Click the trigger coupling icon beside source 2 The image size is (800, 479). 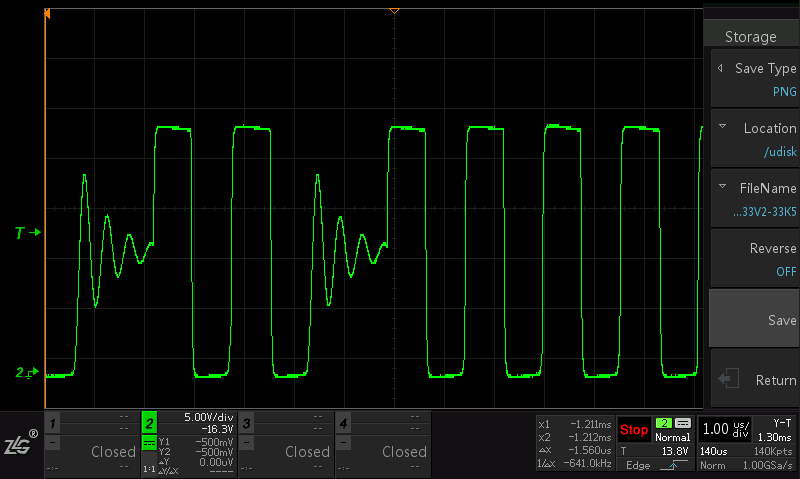(683, 423)
